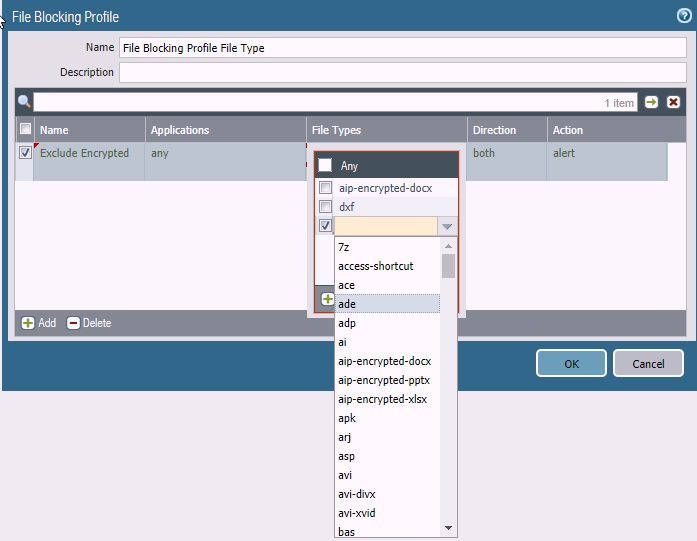697x541 pixels.
Task: Click the help question mark icon
Action: (x=684, y=16)
